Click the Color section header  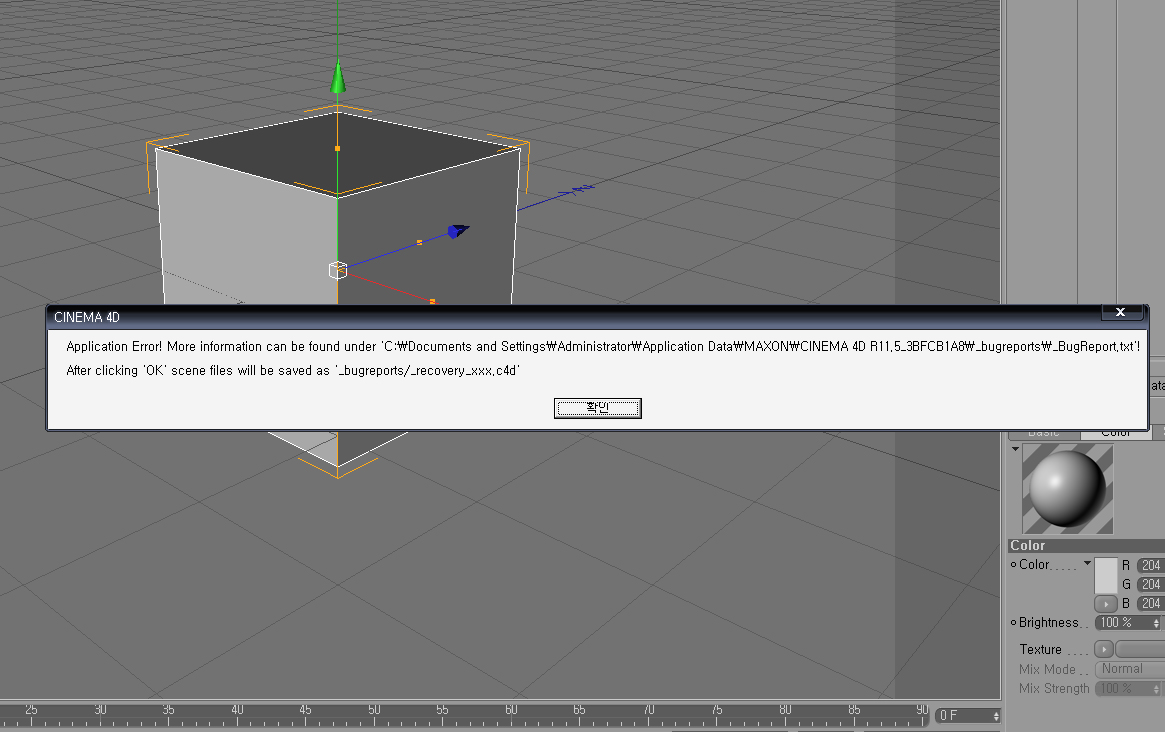[x=1086, y=545]
